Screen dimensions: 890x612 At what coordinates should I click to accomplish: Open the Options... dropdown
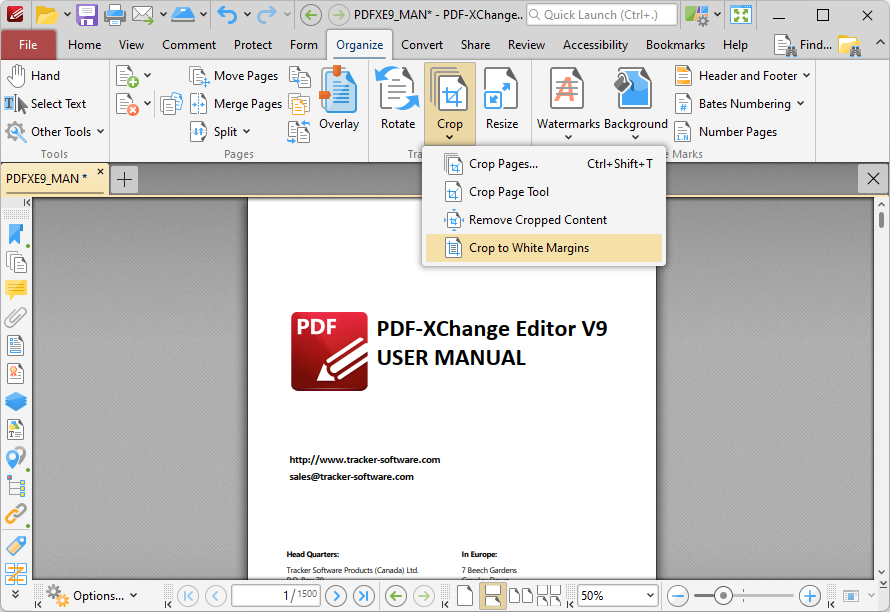(92, 596)
